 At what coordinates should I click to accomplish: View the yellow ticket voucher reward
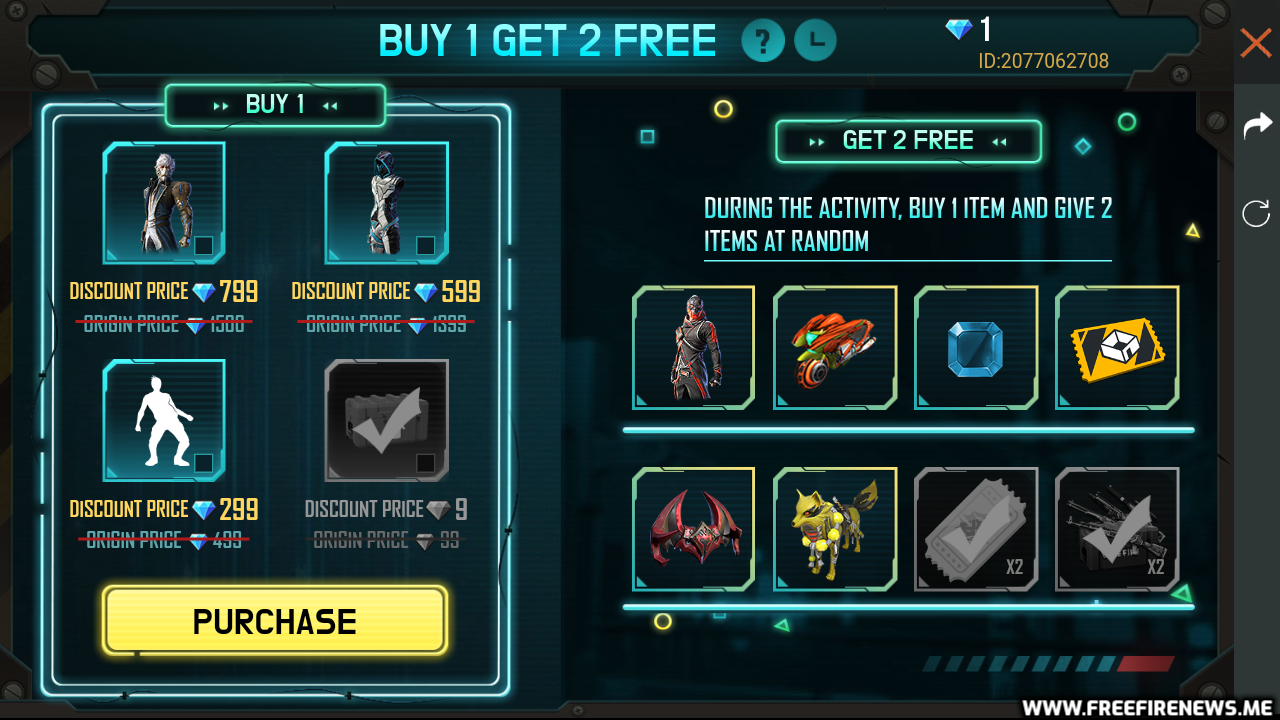click(1117, 347)
